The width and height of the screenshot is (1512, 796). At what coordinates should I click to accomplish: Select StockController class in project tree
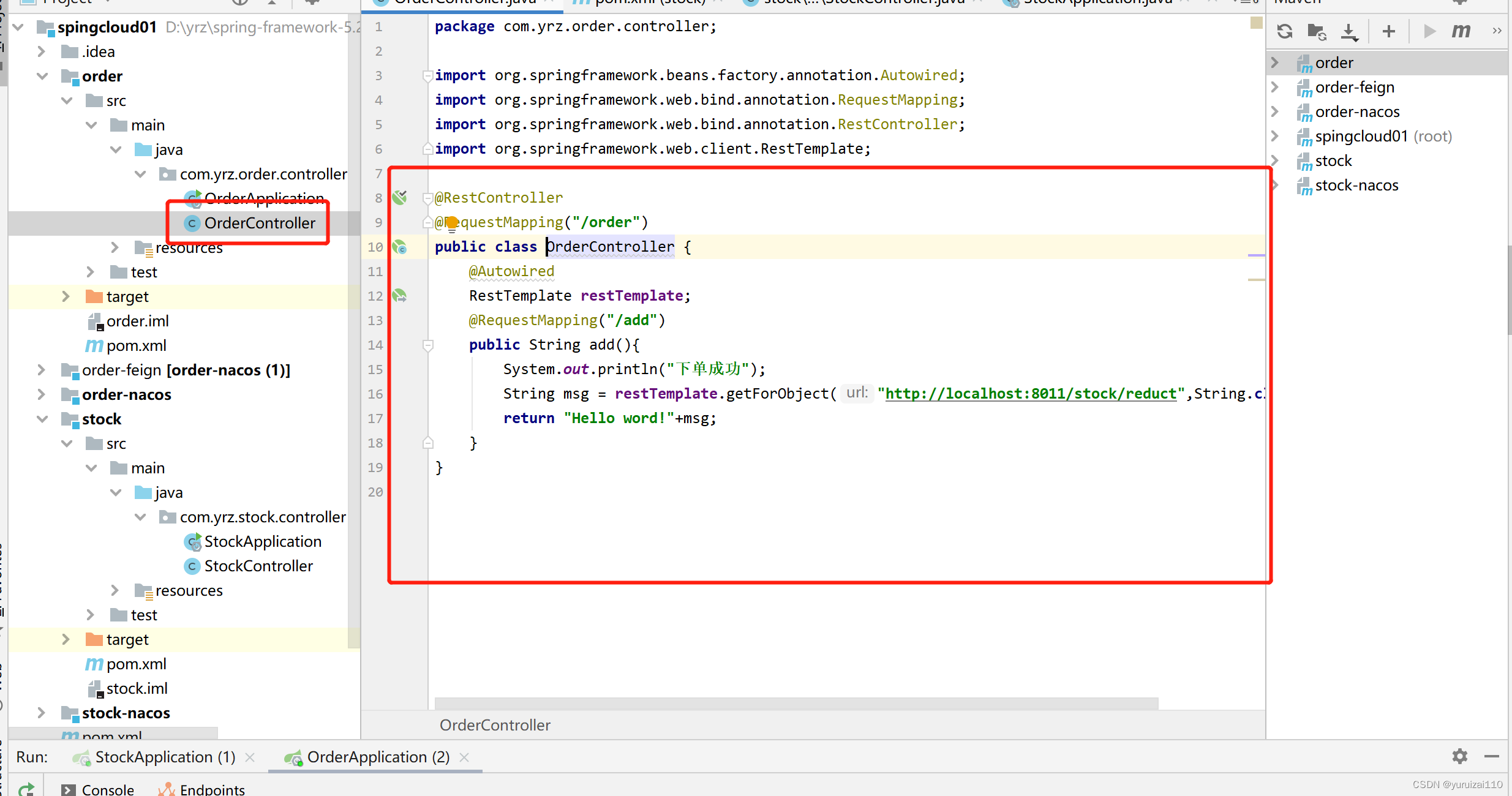[258, 566]
